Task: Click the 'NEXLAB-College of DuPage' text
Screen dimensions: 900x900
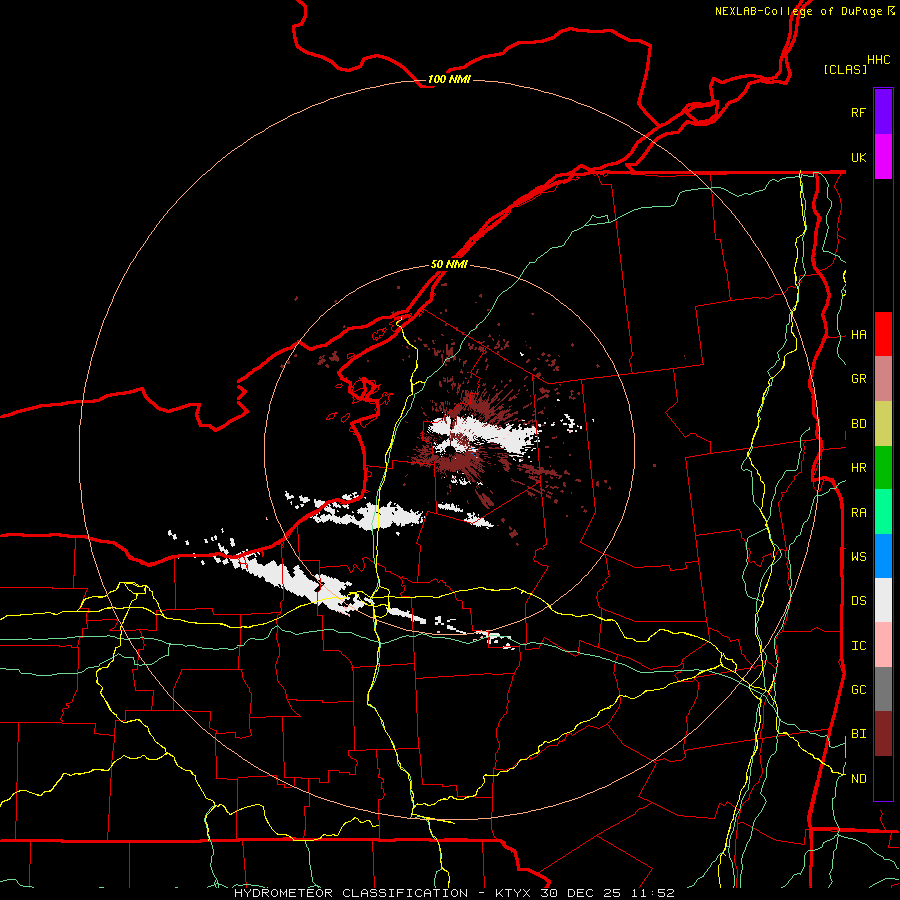Action: tap(798, 11)
